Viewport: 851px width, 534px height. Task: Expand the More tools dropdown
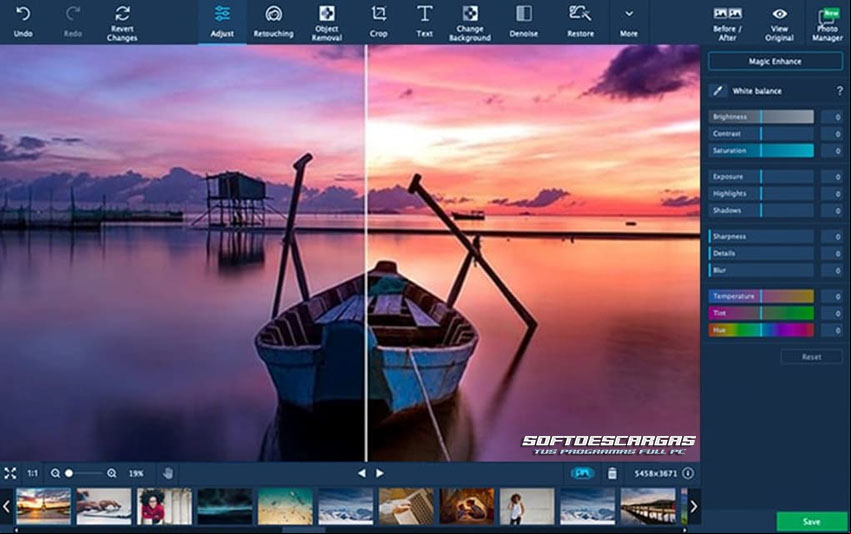coord(628,22)
